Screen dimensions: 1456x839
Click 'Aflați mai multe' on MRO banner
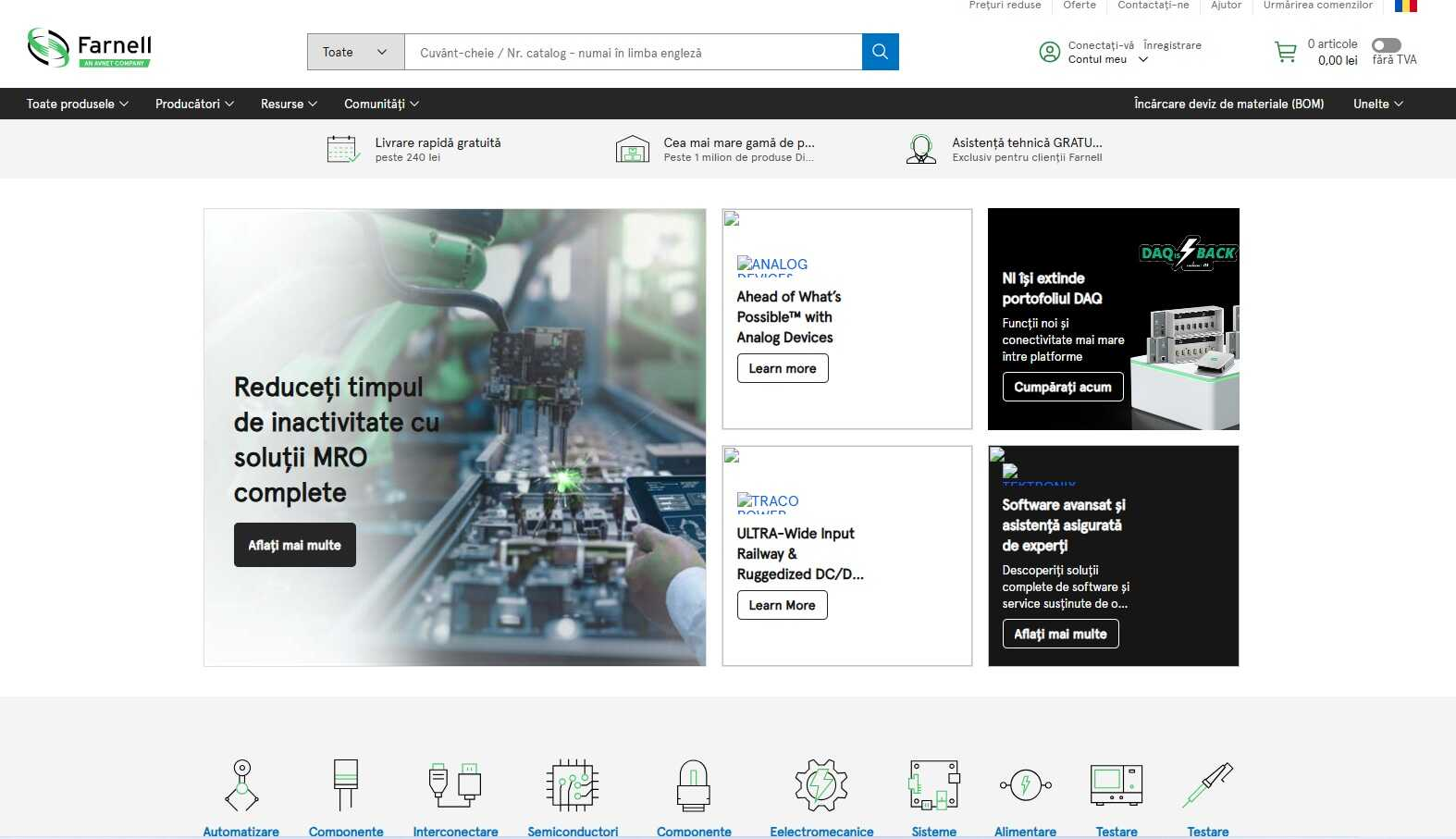click(x=294, y=545)
